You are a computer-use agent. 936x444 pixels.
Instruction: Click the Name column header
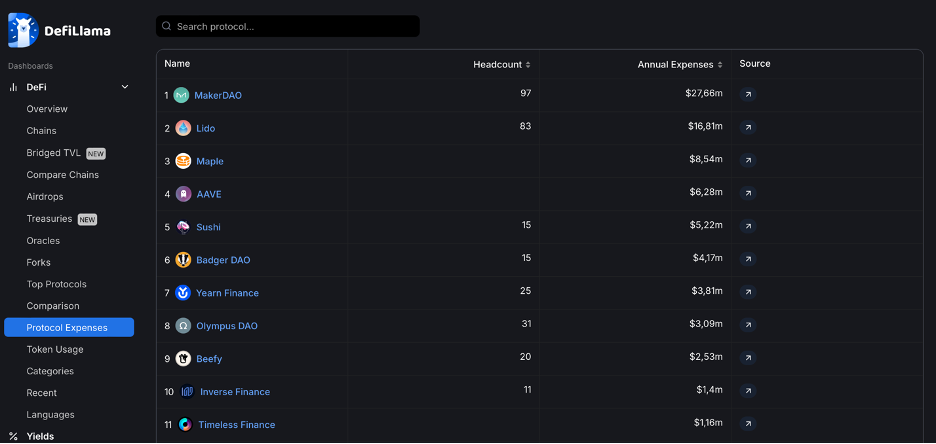pos(177,64)
